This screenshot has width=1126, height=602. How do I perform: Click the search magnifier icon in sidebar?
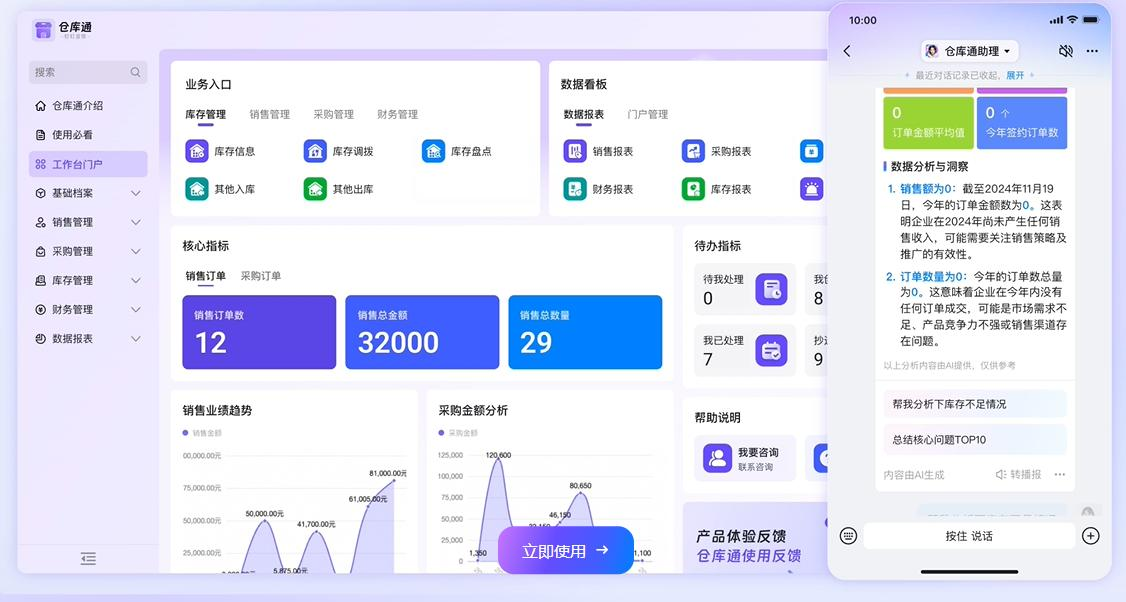click(x=135, y=72)
